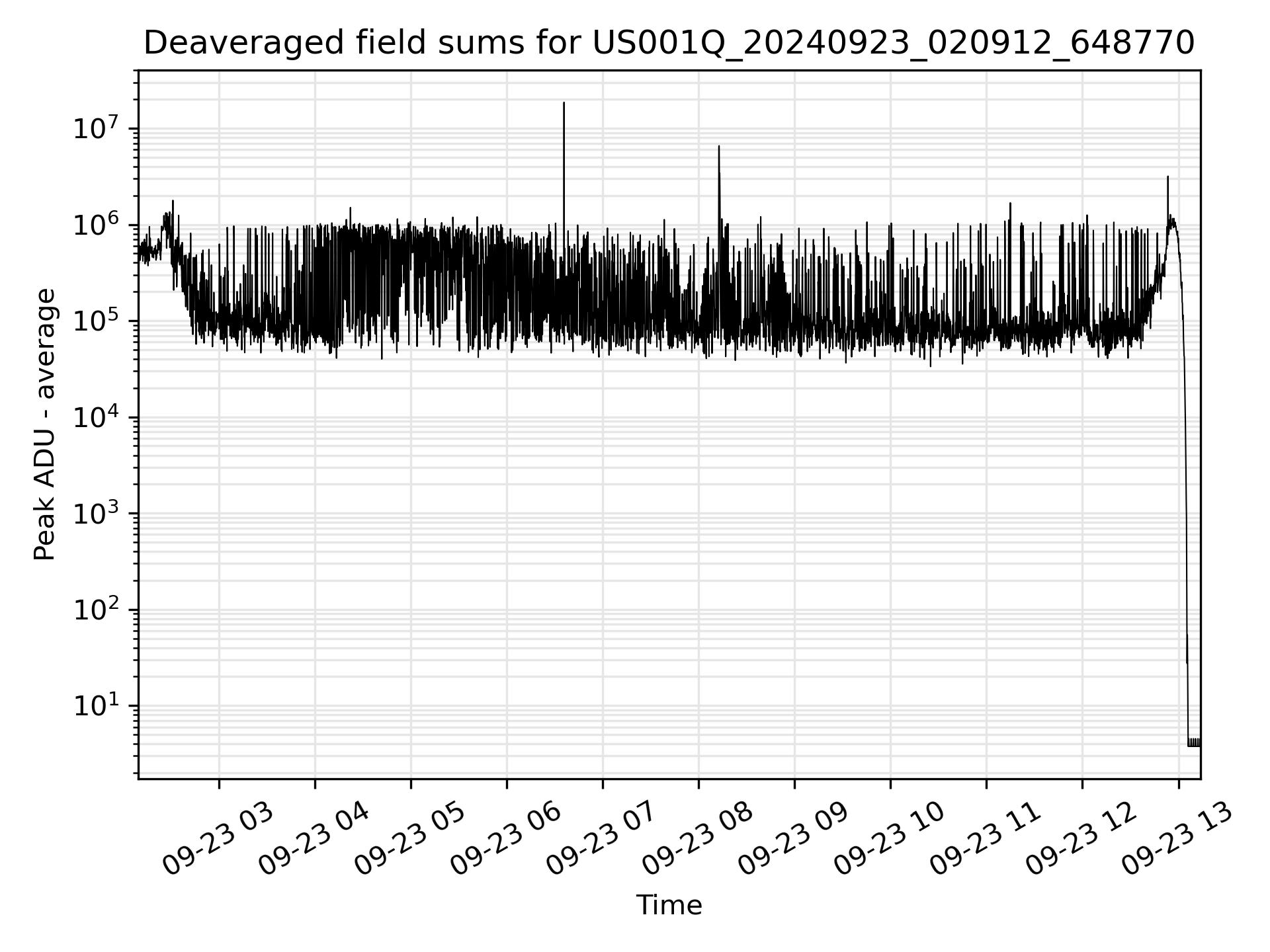The image size is (1270, 952).
Task: Click the spike peak just before 13:00
Action: click(x=1168, y=177)
